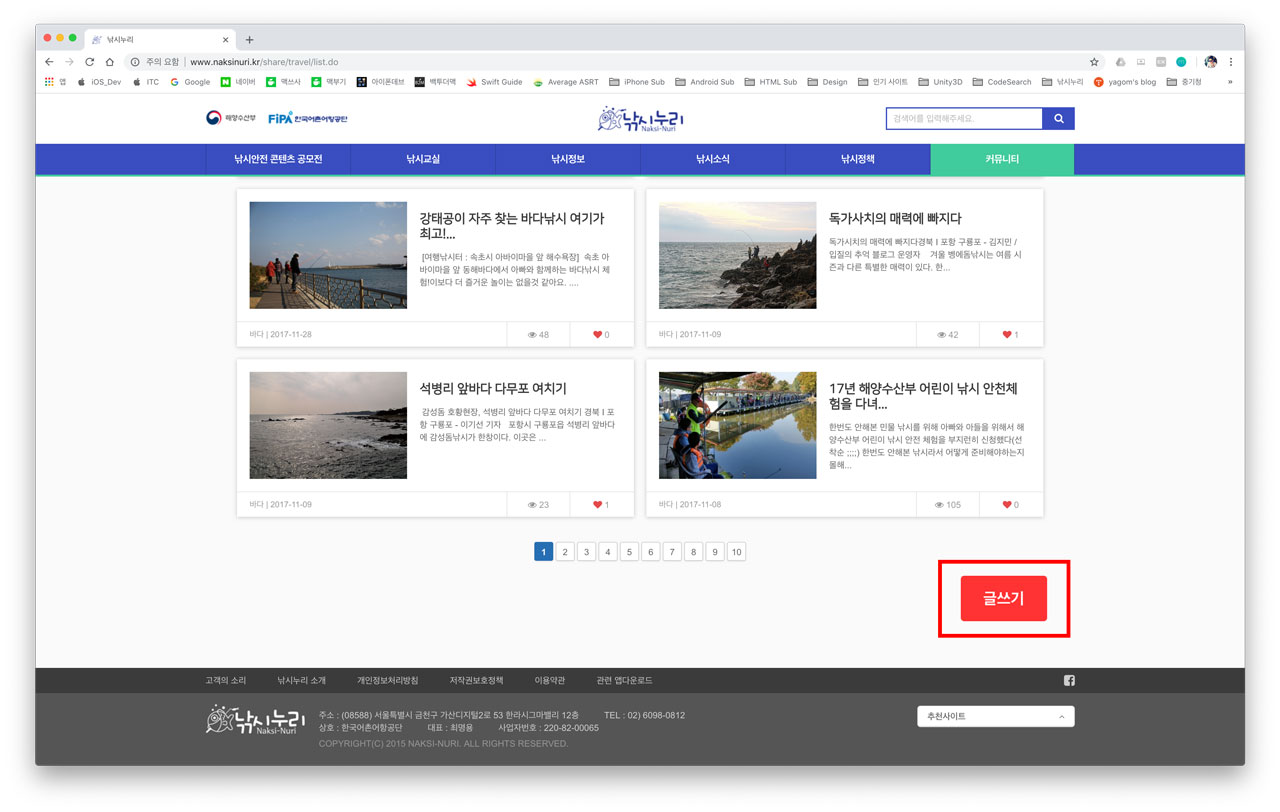
Task: Open the 이용약관 footer link
Action: pos(551,680)
